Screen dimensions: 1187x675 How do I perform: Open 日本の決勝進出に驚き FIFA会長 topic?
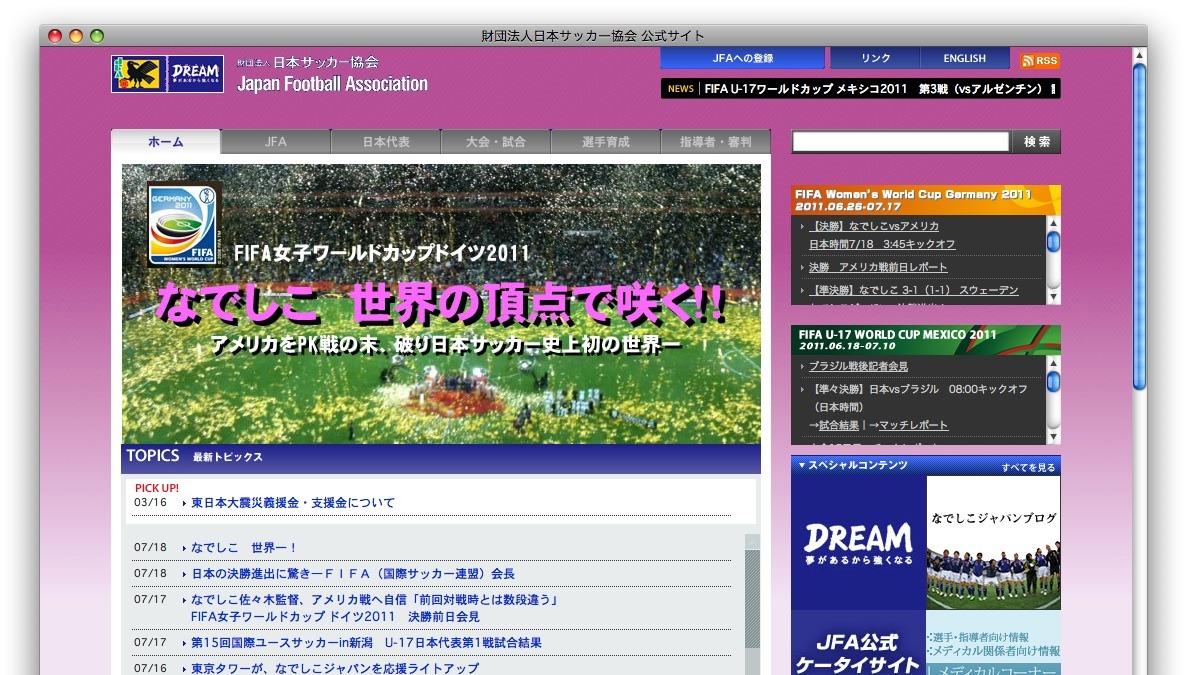click(353, 574)
